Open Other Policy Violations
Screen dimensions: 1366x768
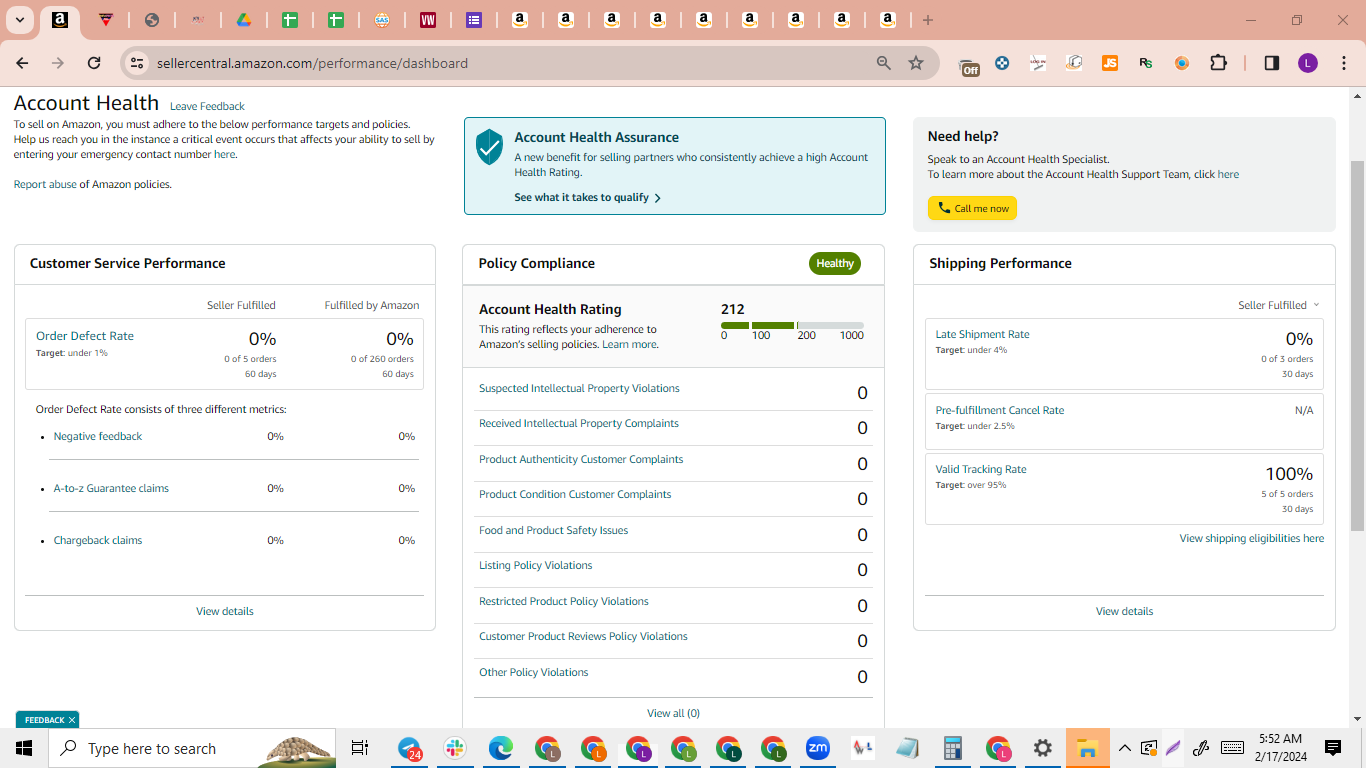coord(534,672)
